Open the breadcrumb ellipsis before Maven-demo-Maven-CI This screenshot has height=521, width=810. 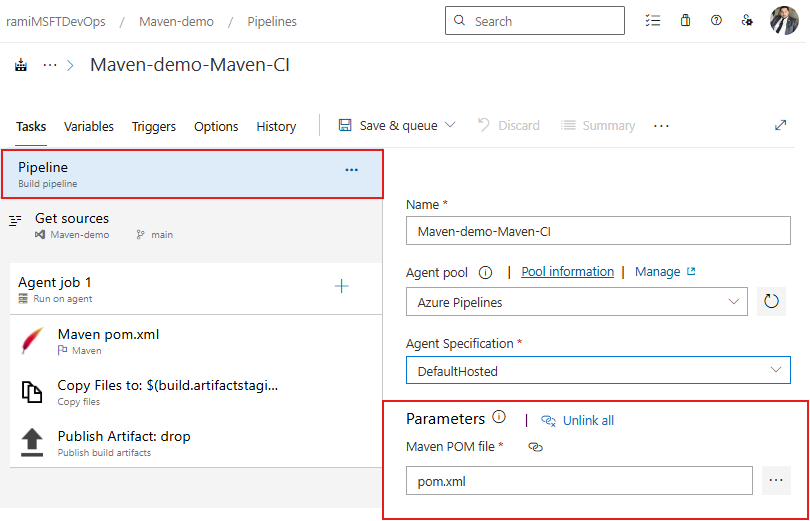50,65
